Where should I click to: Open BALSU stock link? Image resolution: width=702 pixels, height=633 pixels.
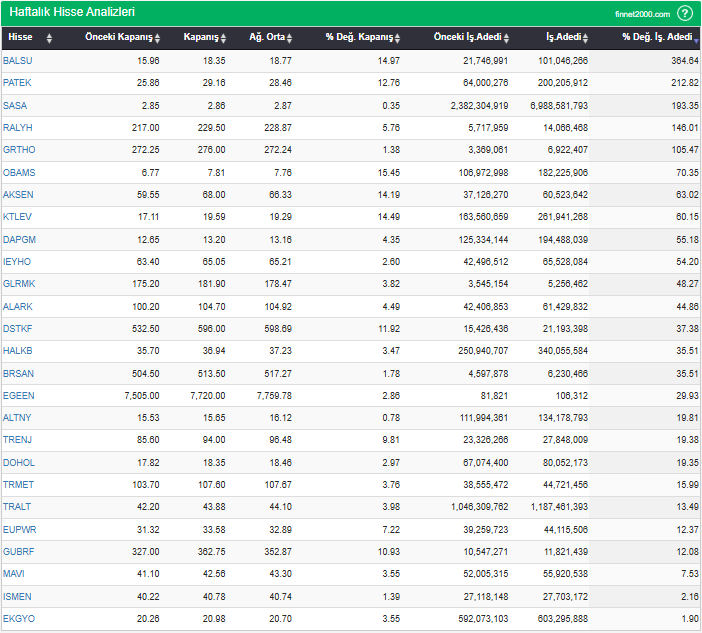coord(17,61)
